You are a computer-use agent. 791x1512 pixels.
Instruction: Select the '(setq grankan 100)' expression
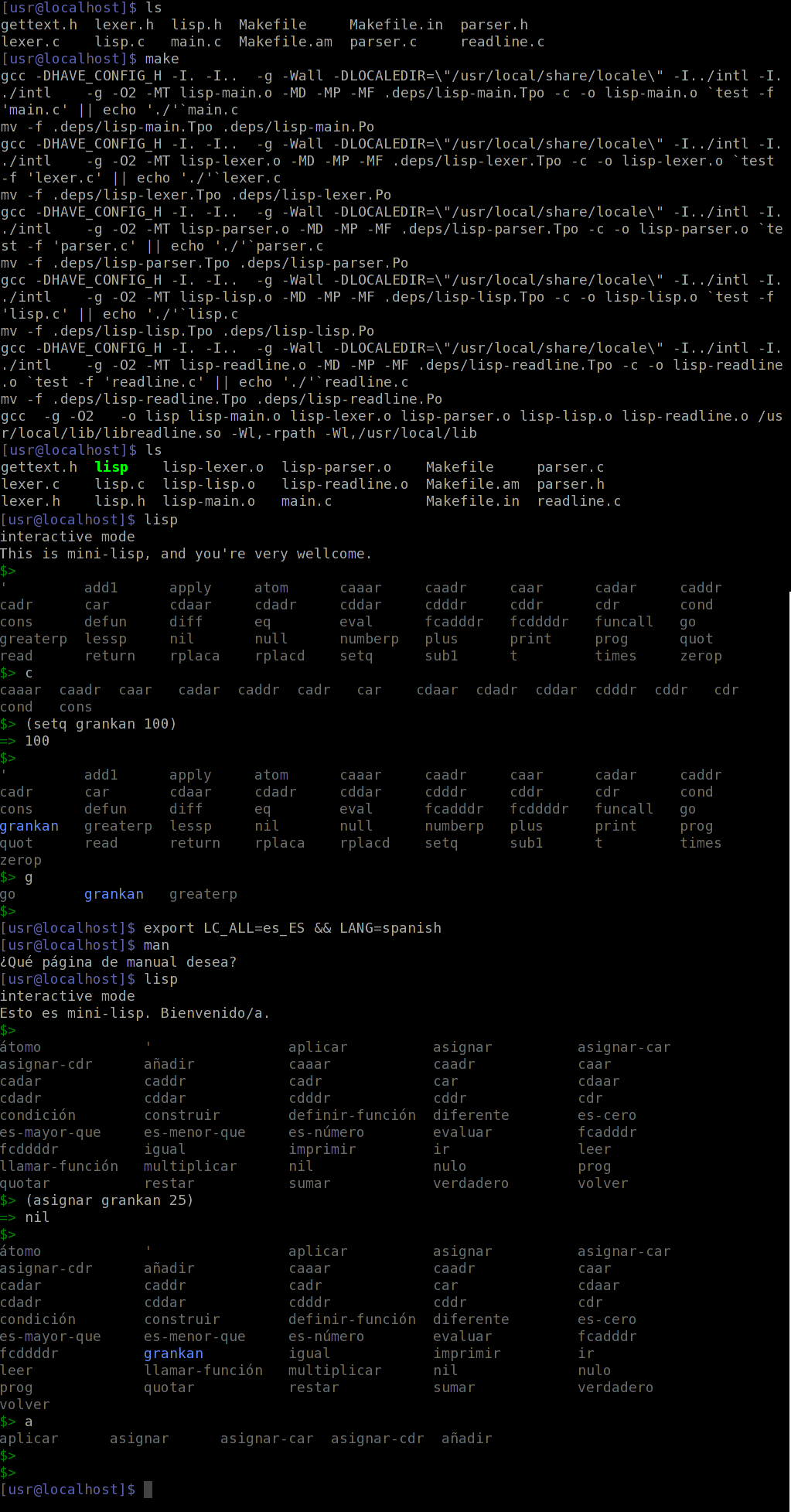pos(101,723)
